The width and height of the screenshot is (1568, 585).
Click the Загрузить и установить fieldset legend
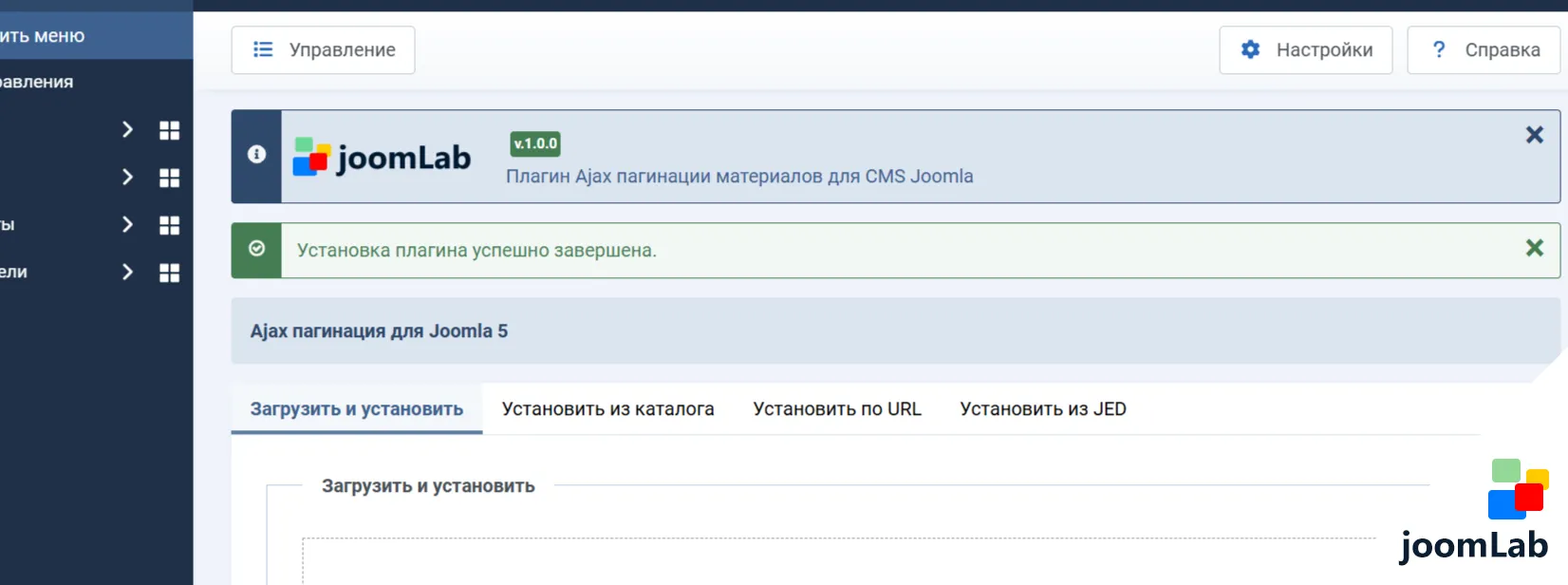tap(428, 486)
